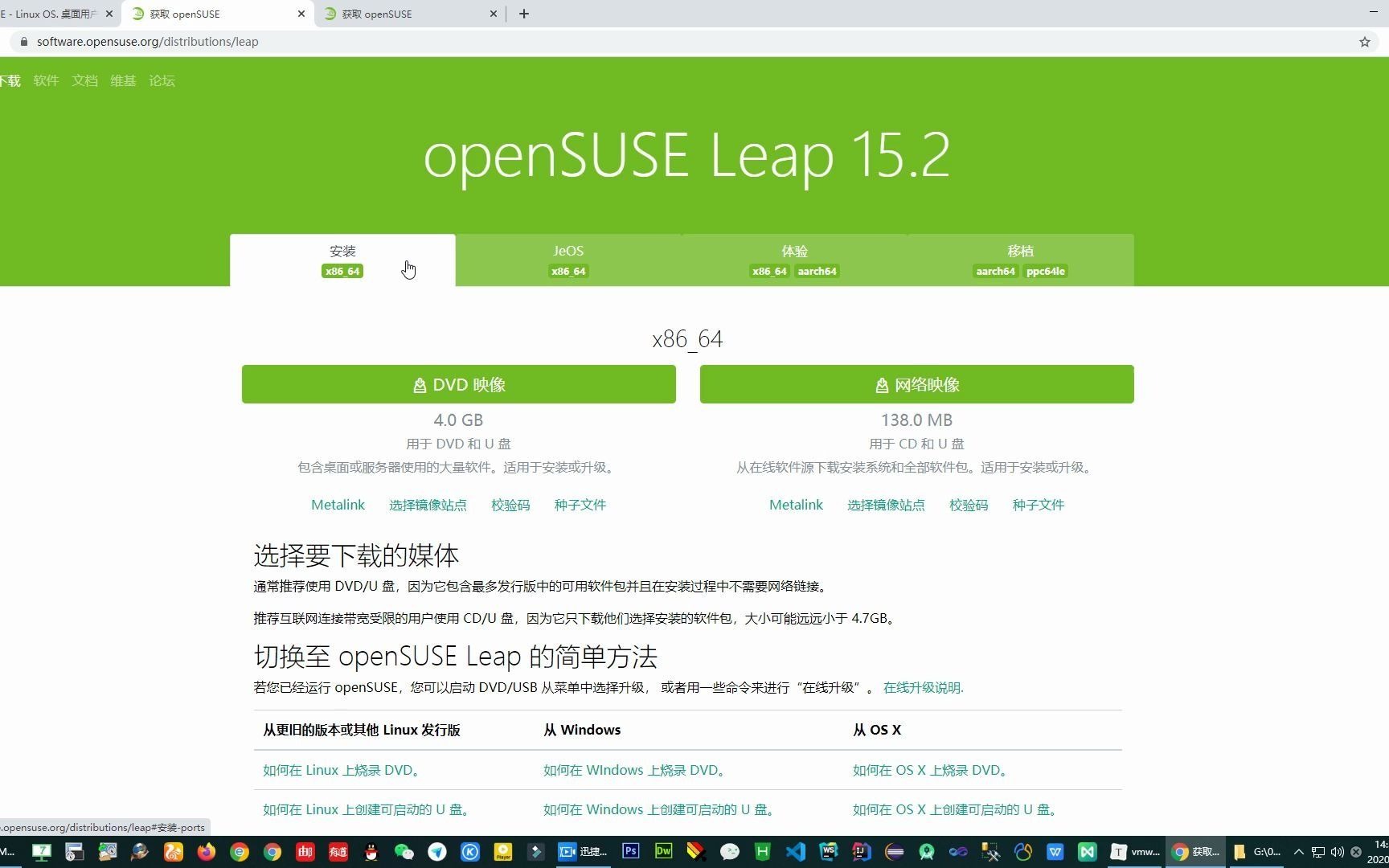
Task: Open the G:\0... folder window from taskbar
Action: point(1256,852)
